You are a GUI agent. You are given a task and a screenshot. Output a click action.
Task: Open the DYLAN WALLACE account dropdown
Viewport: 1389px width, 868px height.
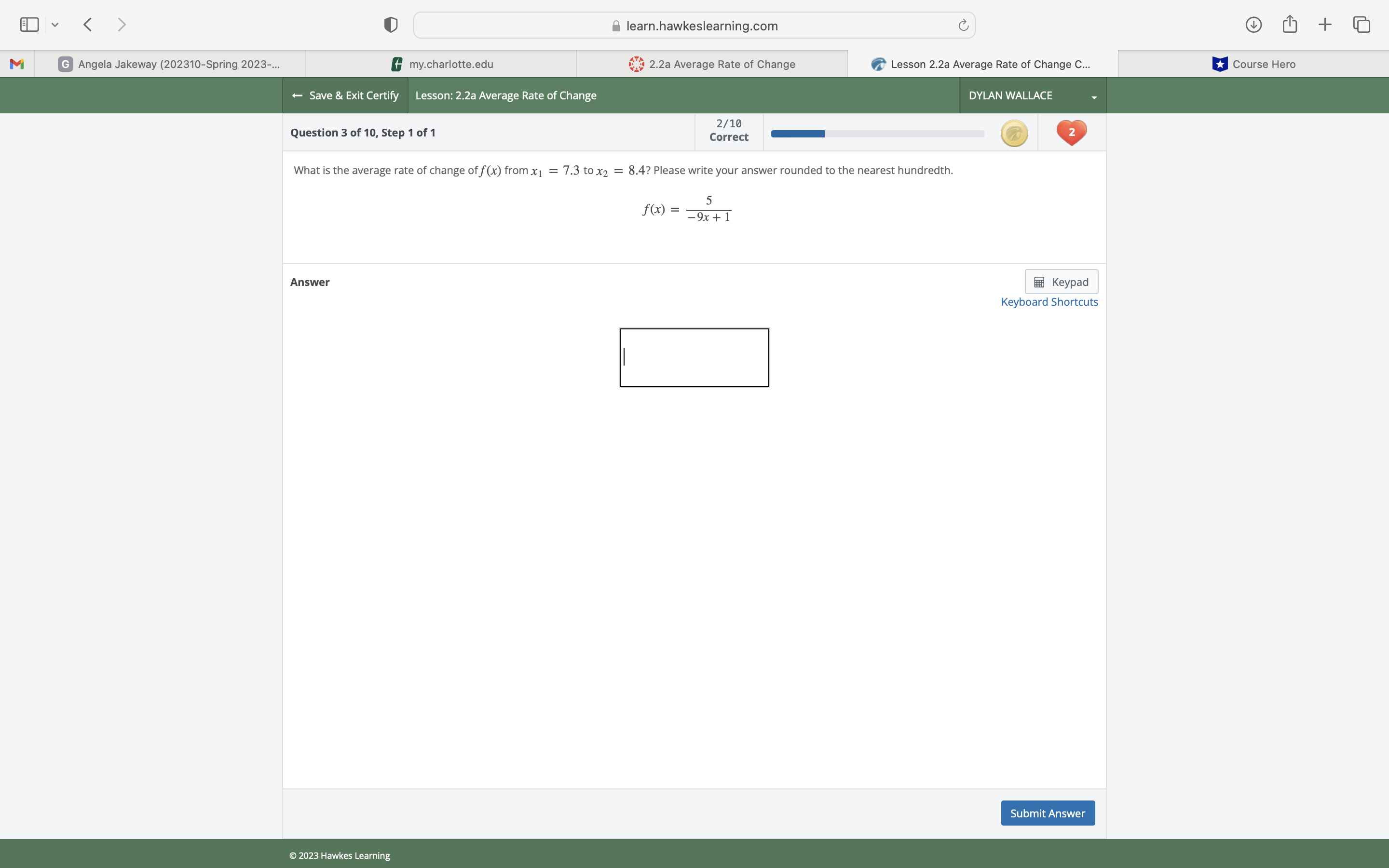pos(1031,95)
